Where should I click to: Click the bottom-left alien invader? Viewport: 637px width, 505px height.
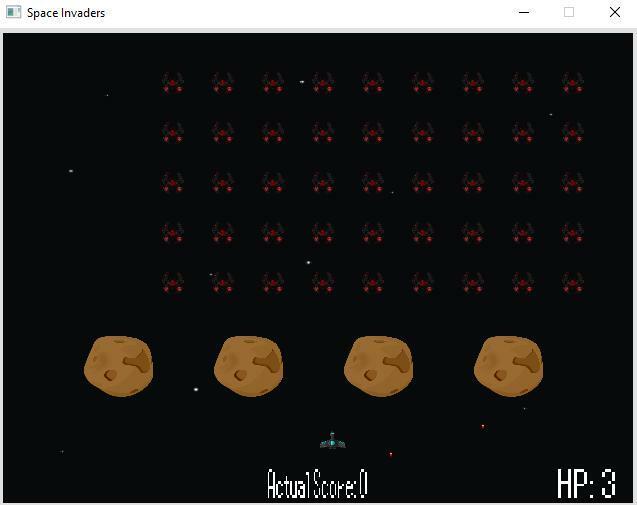pyautogui.click(x=173, y=282)
